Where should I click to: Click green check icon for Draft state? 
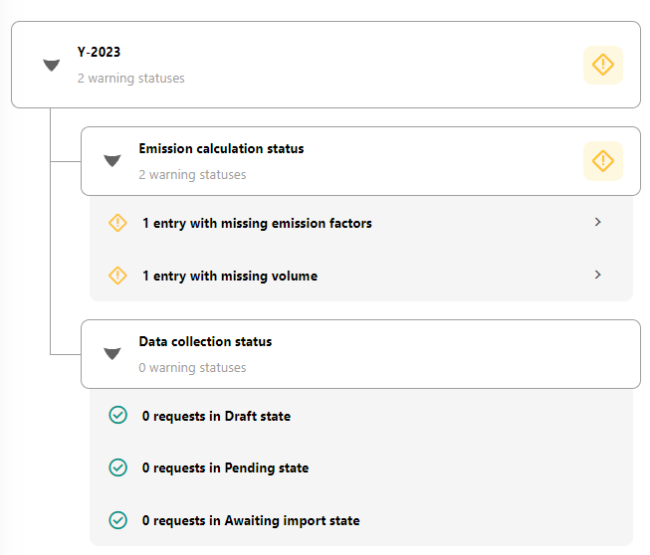(x=118, y=415)
